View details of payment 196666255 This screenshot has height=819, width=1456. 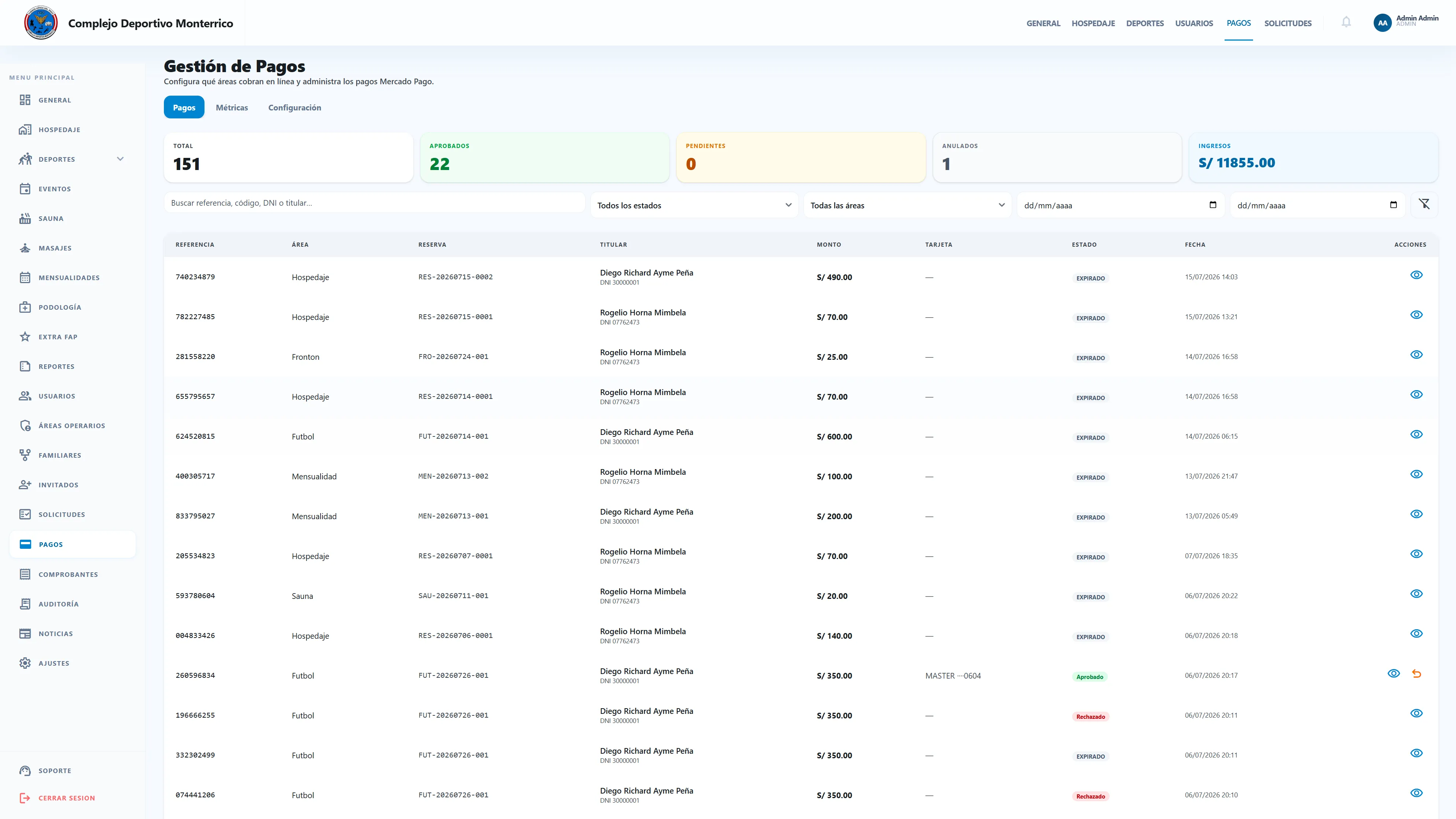point(1416,713)
